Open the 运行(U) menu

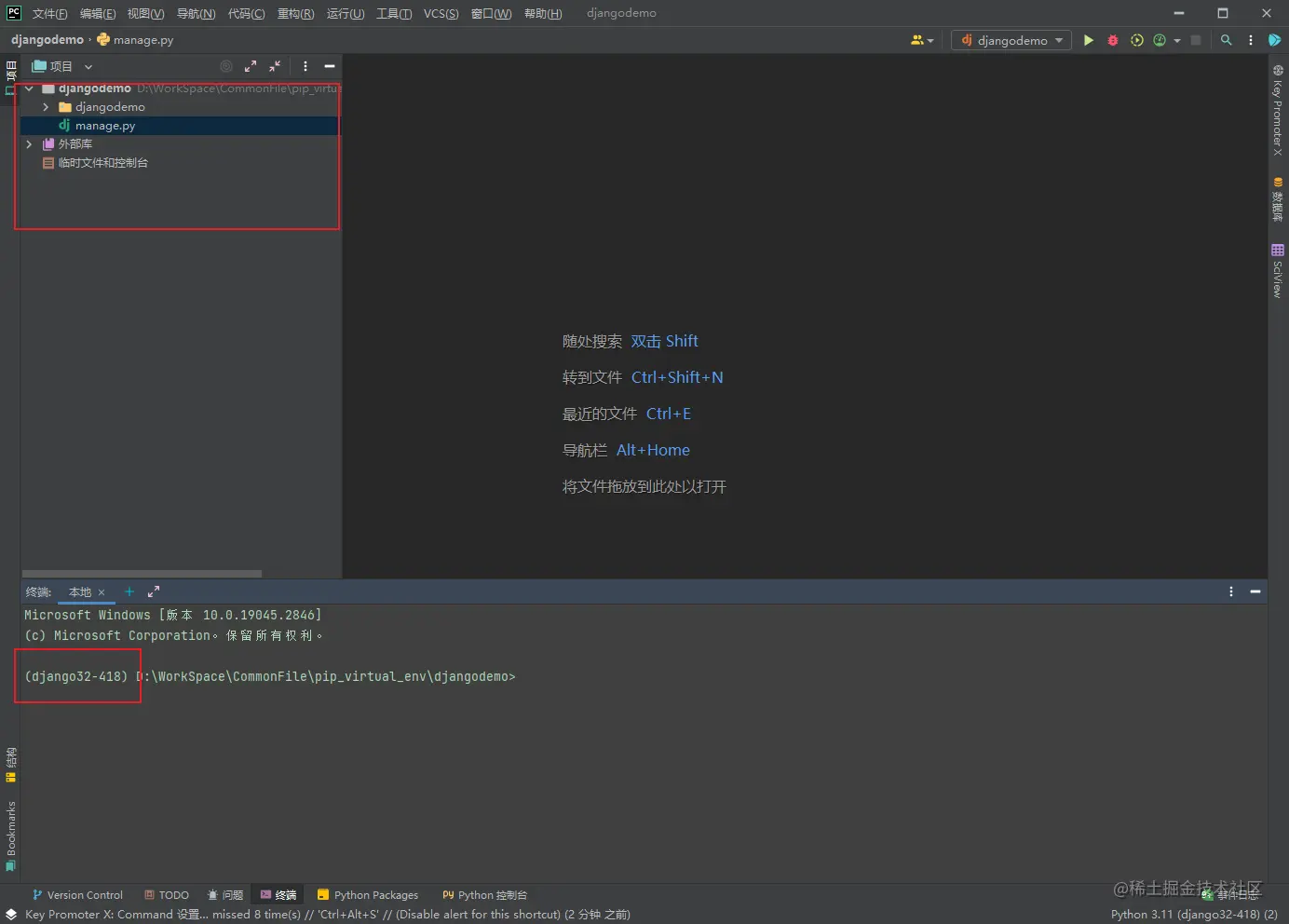346,13
